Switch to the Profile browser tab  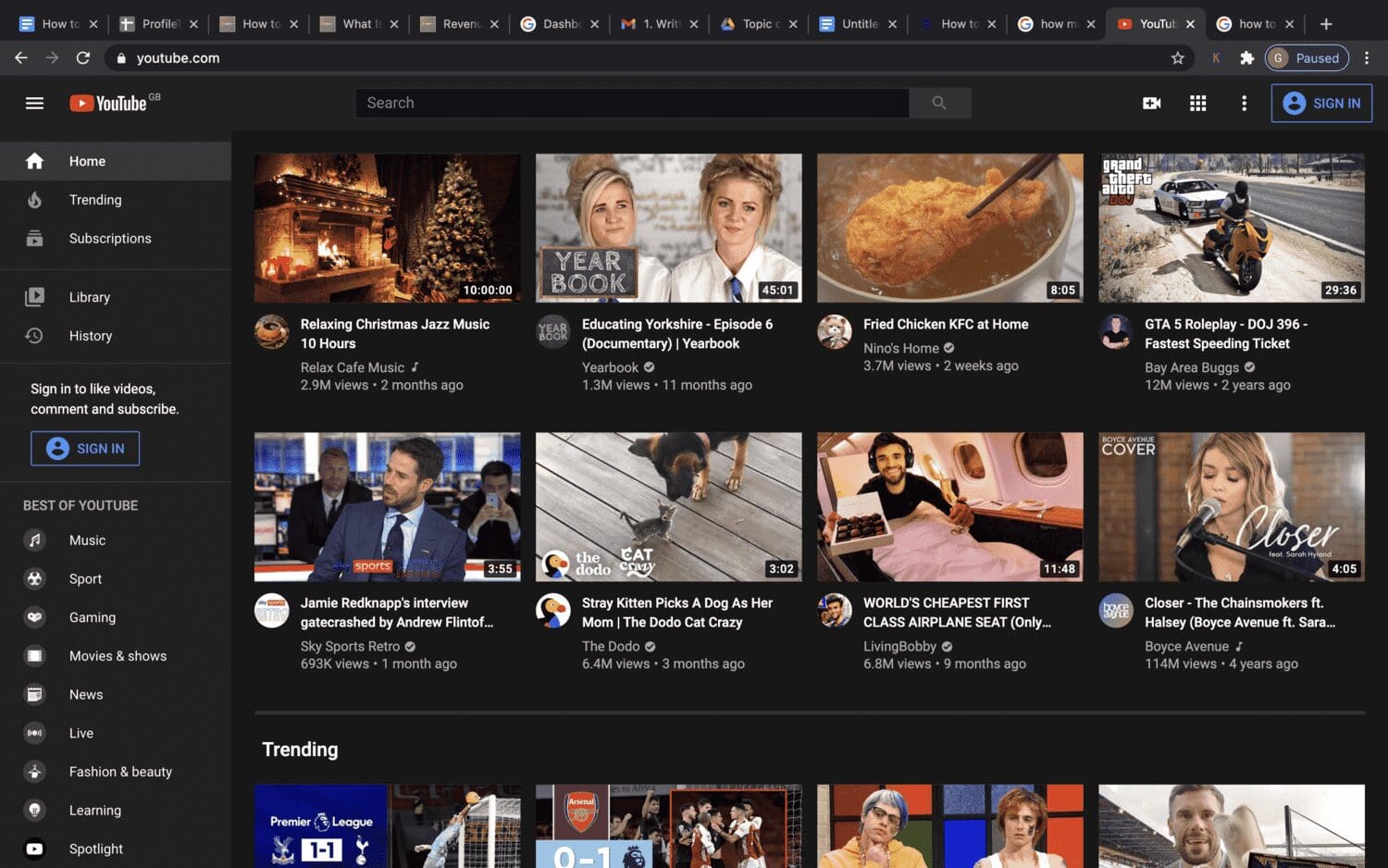click(x=157, y=24)
